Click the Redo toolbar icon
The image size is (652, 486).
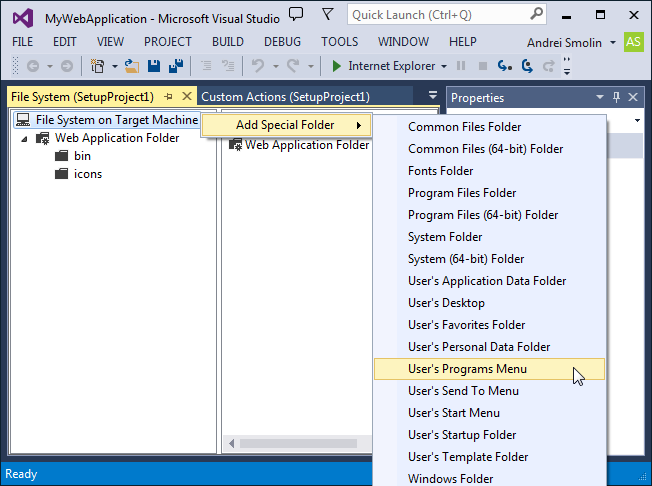[x=293, y=66]
